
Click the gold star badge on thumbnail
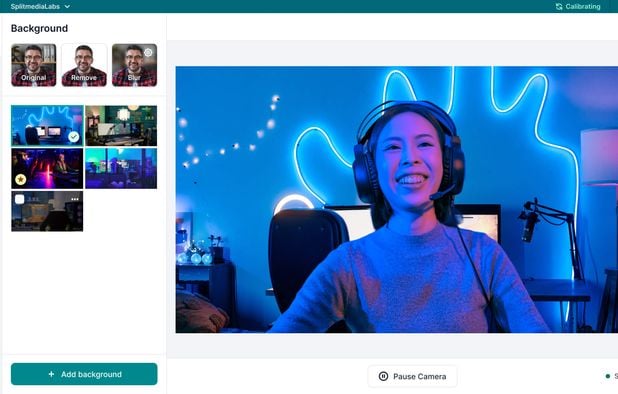coord(20,180)
